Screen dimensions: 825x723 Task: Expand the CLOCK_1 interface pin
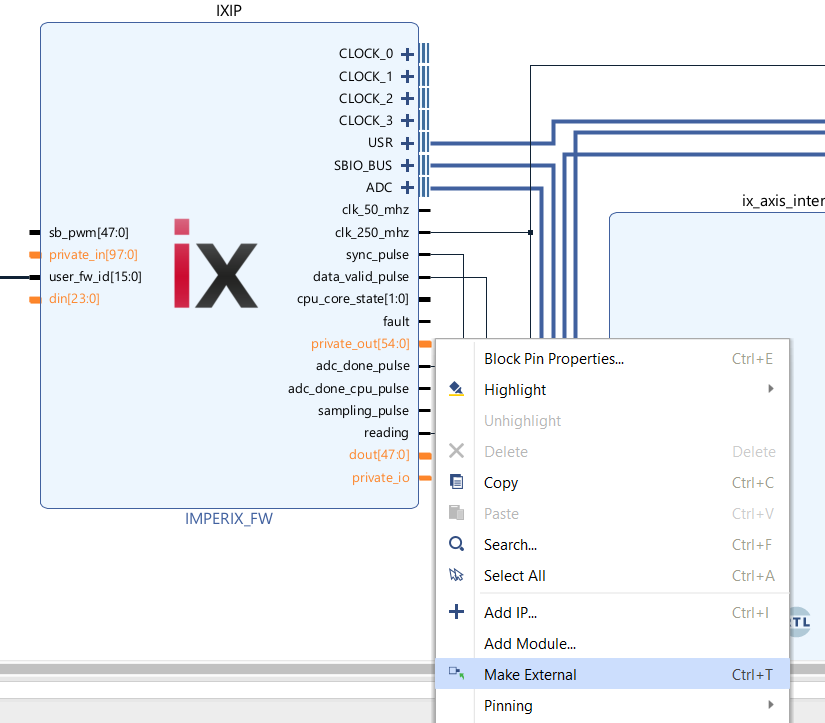tap(407, 76)
